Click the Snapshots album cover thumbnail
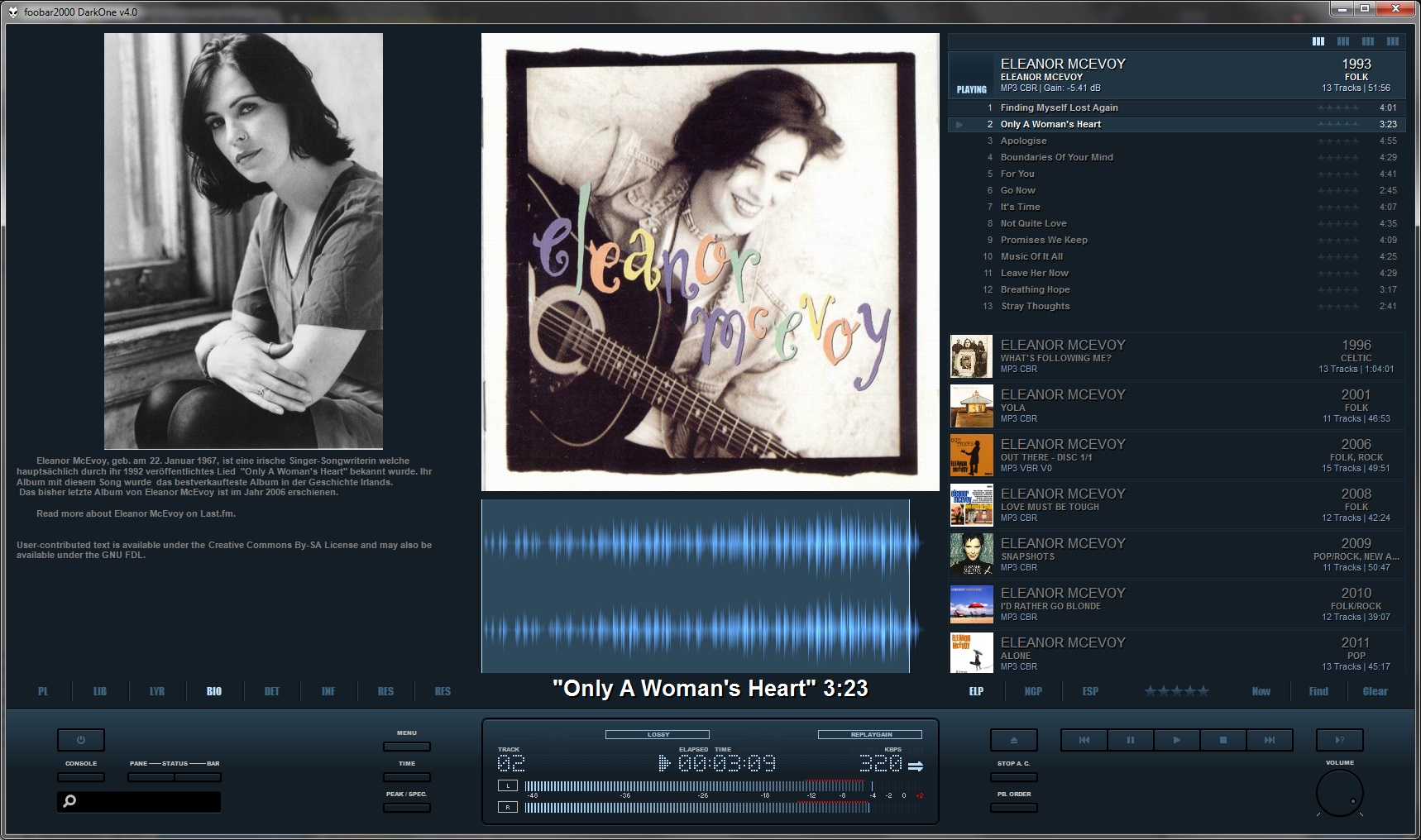Image resolution: width=1421 pixels, height=840 pixels. [971, 555]
